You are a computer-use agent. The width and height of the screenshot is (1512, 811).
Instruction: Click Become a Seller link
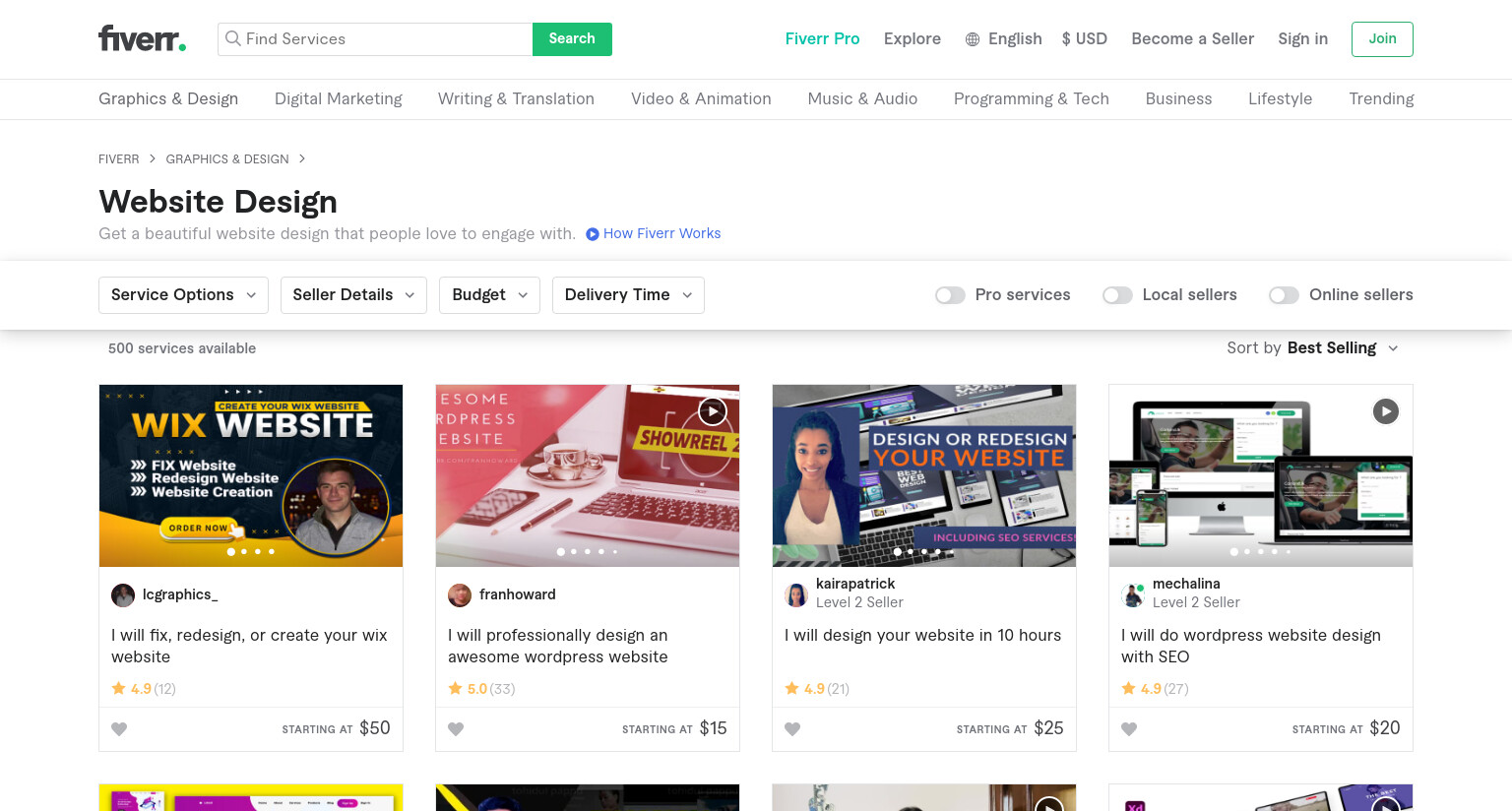click(x=1192, y=39)
